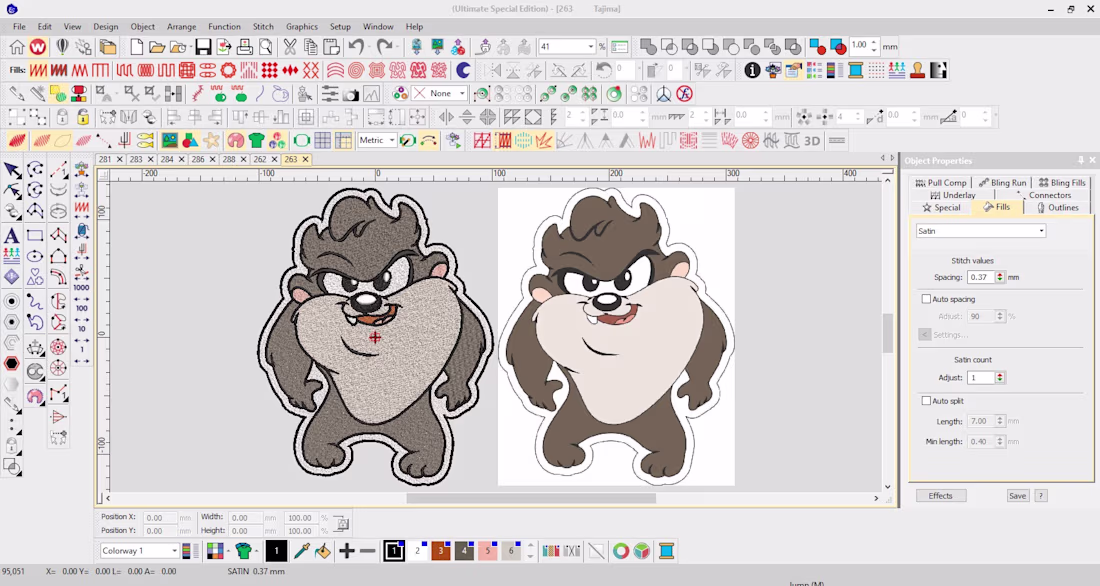This screenshot has width=1100, height=586.
Task: Click the Spacing value input field
Action: [x=981, y=277]
